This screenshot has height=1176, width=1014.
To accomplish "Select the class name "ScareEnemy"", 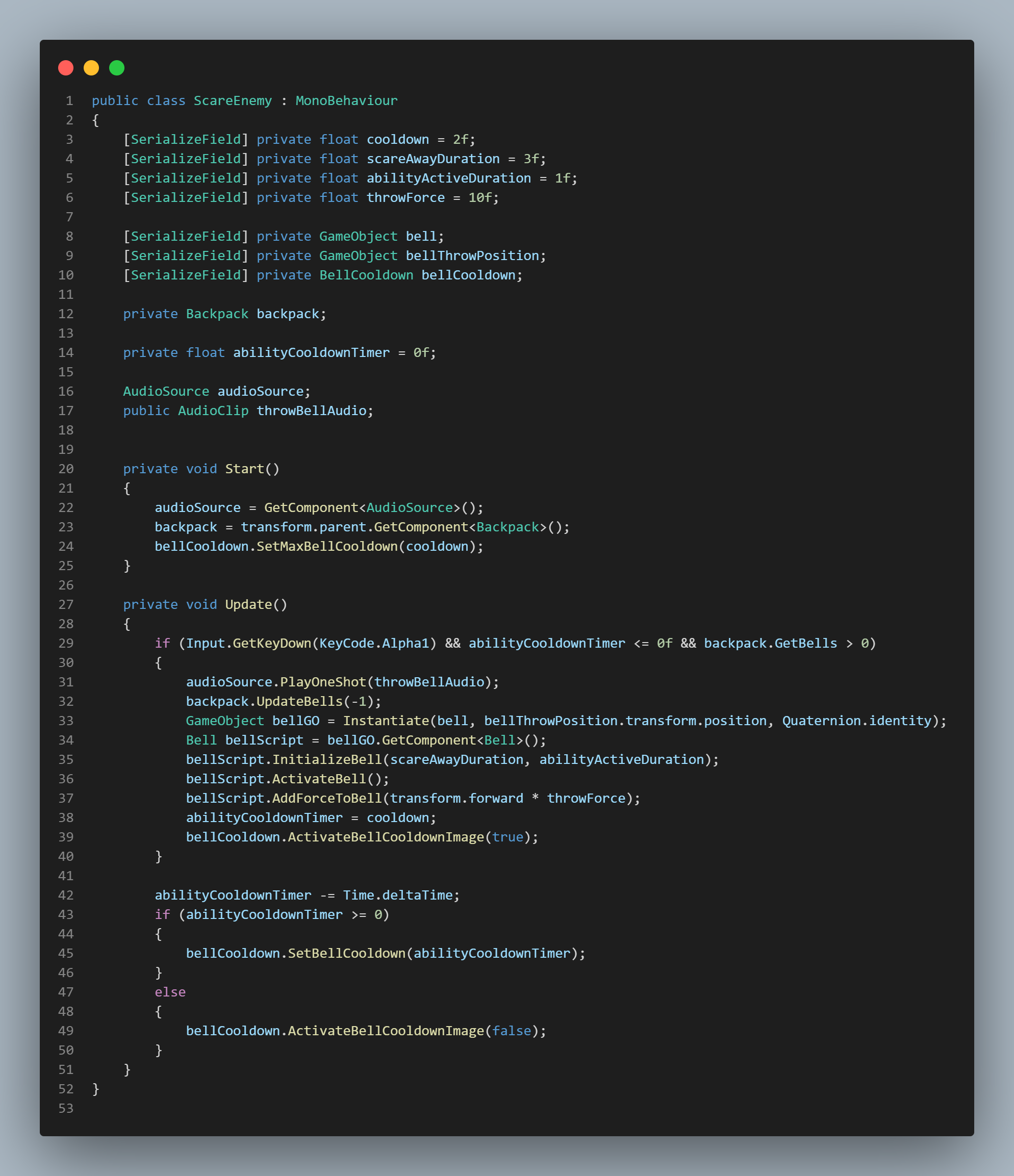I will point(233,100).
